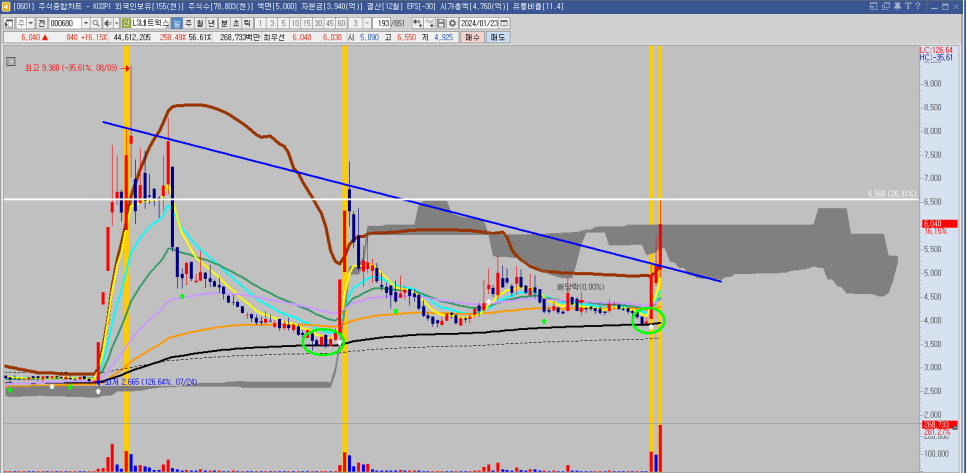The width and height of the screenshot is (966, 473).
Task: Click the 매도 sell button
Action: (497, 37)
